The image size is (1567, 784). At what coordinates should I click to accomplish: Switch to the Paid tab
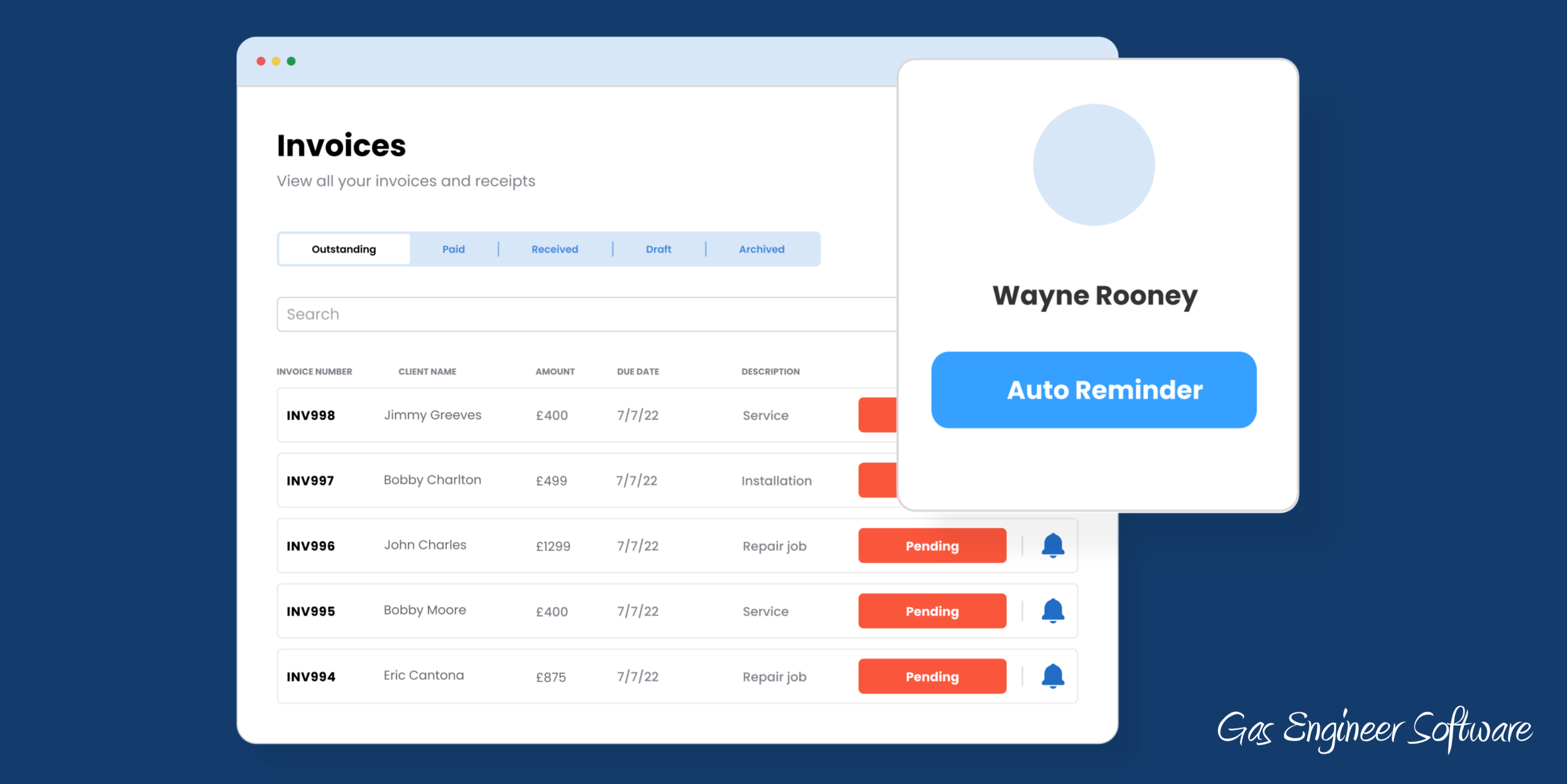(453, 249)
